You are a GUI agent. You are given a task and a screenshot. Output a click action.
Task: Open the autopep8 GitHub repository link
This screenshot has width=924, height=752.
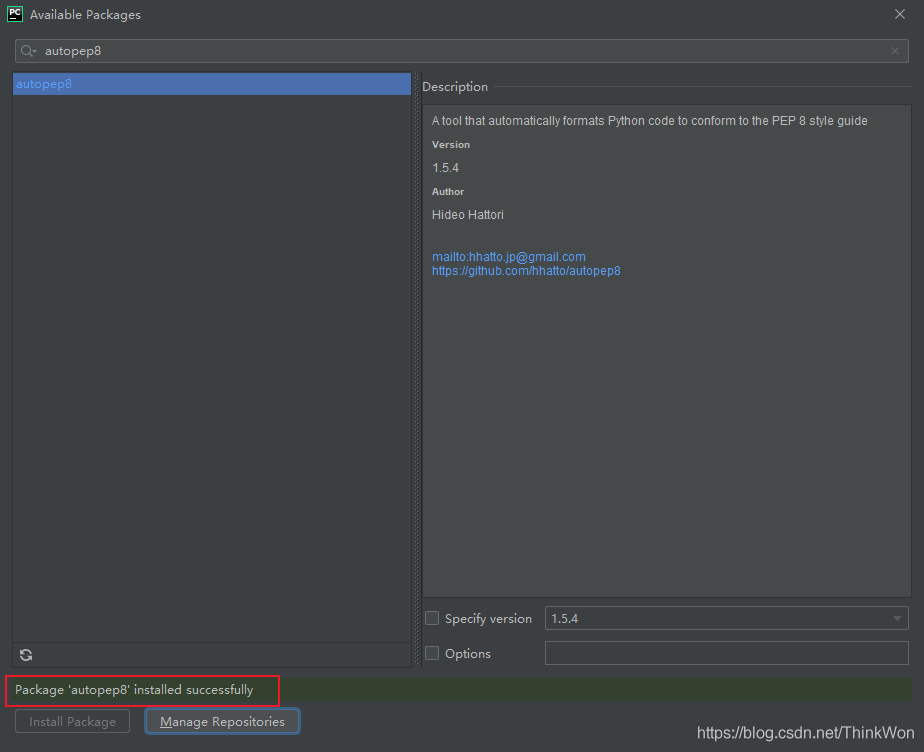click(x=526, y=271)
